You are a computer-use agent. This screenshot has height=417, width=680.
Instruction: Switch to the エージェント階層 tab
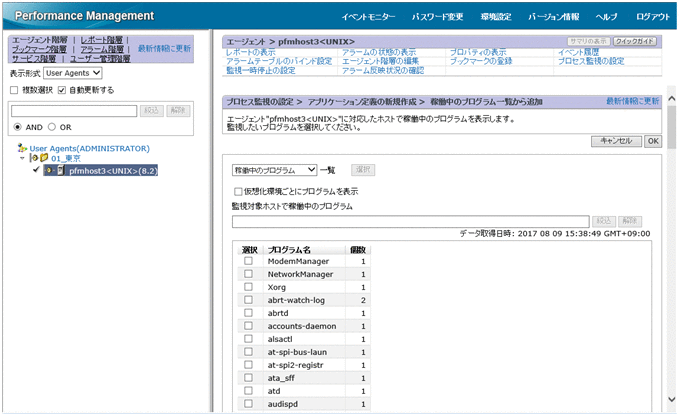tap(40, 40)
